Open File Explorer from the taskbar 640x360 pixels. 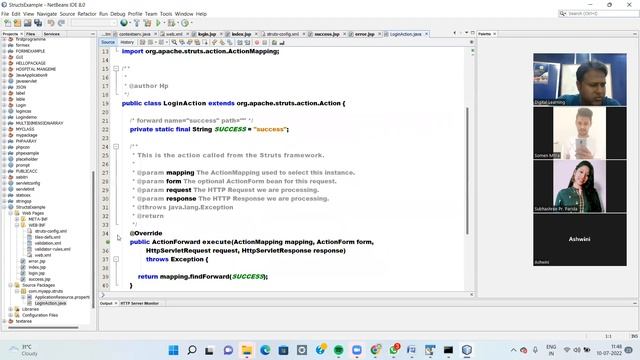coord(247,350)
